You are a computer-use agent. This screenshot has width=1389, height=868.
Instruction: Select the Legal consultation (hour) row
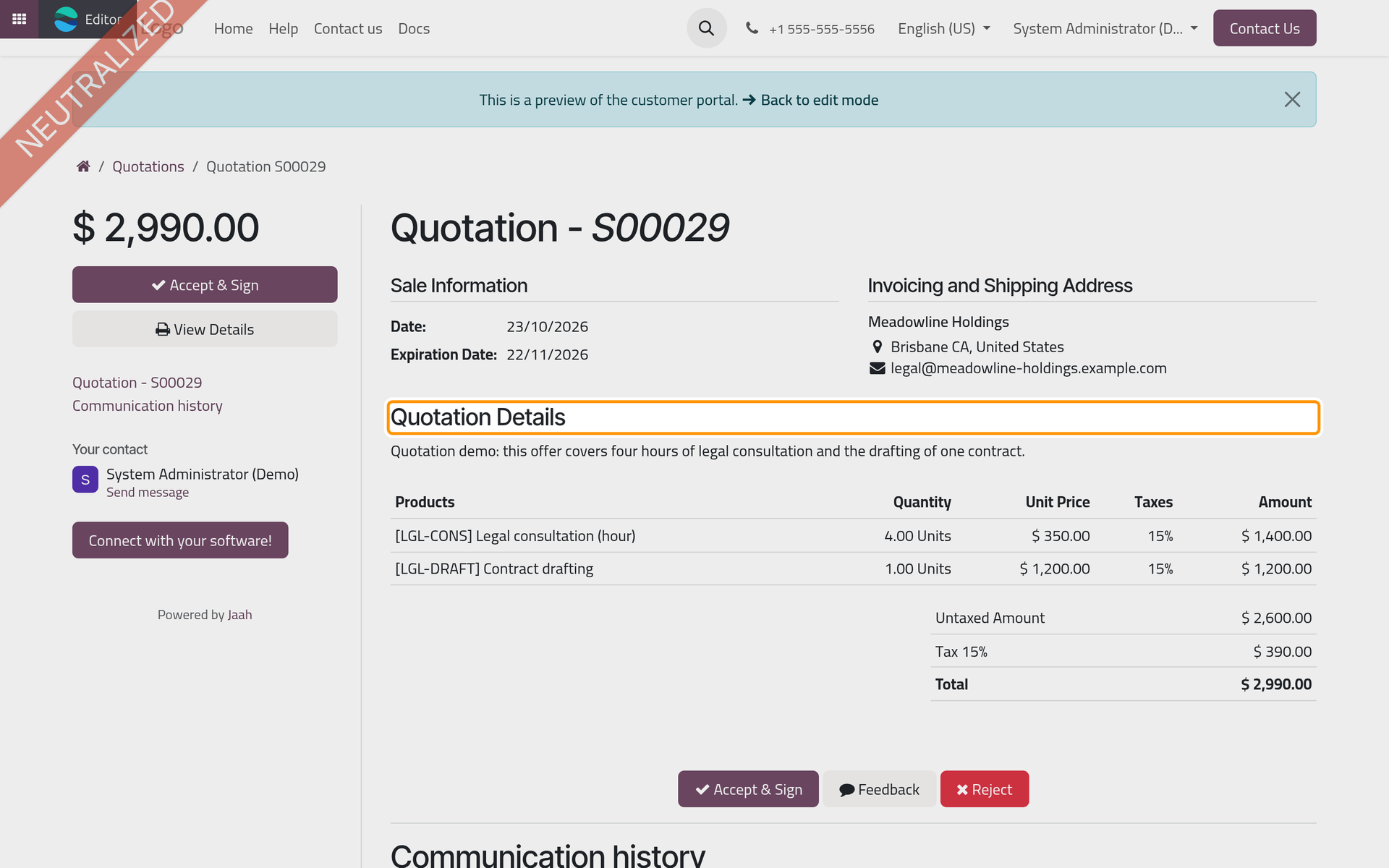click(853, 536)
